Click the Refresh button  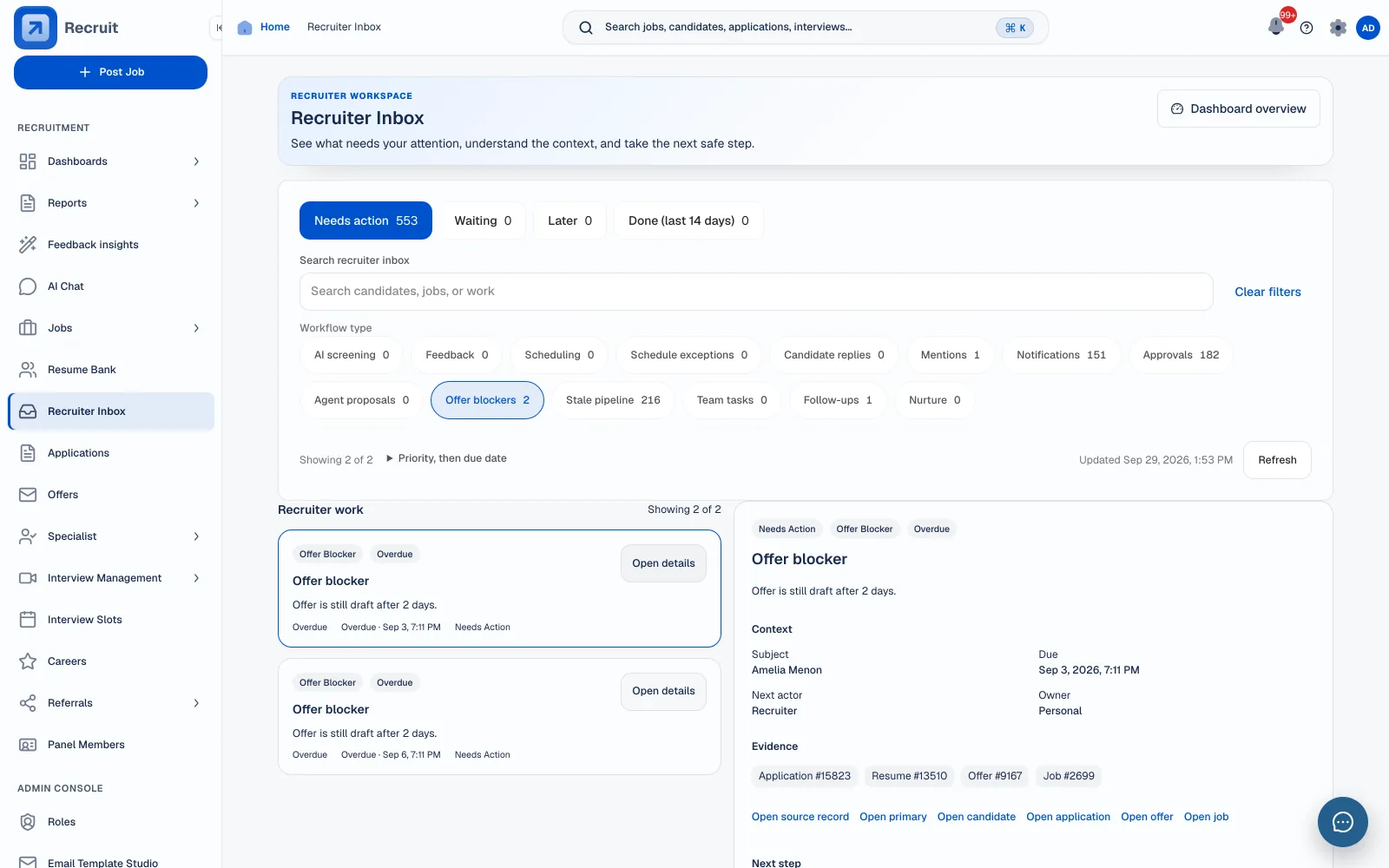(1277, 460)
